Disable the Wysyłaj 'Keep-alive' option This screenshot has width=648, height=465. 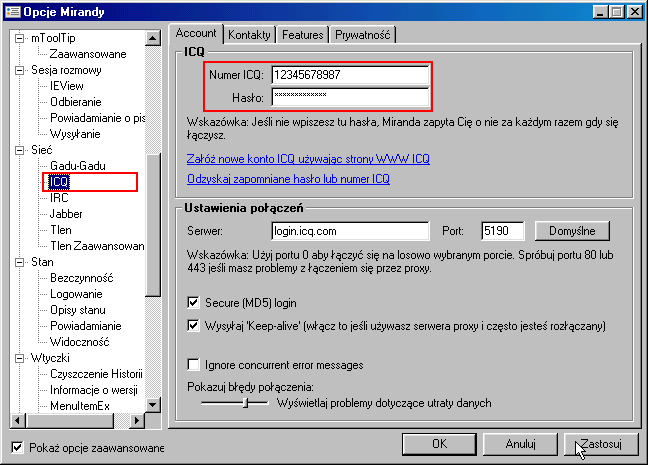pyautogui.click(x=194, y=326)
